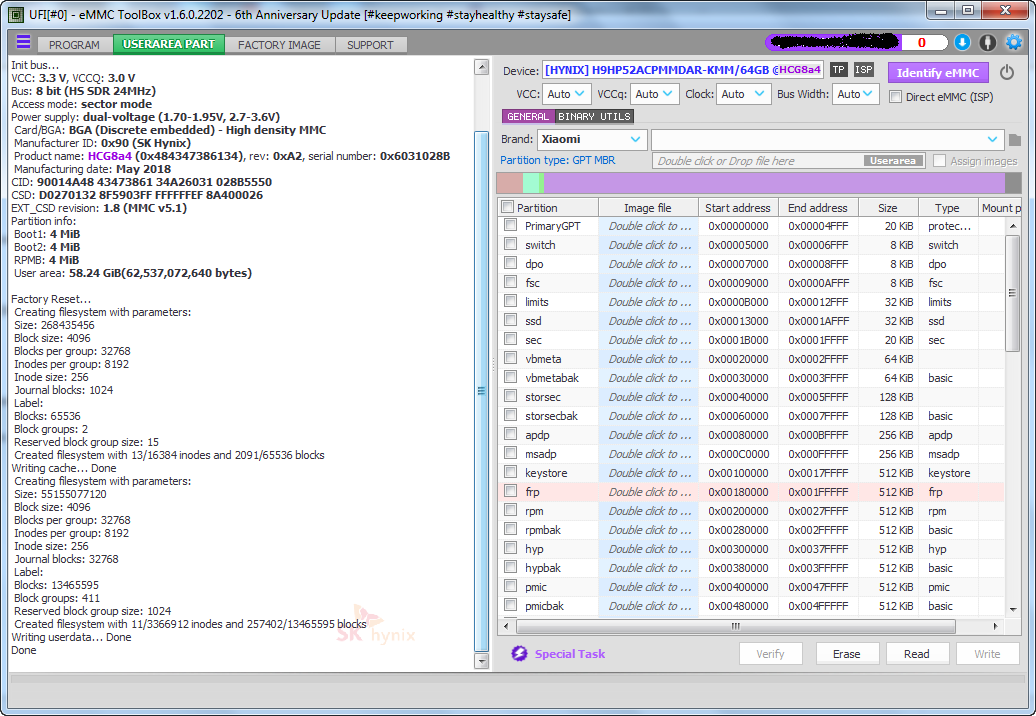This screenshot has width=1036, height=716.
Task: Click the blue download arrow icon
Action: 962,43
